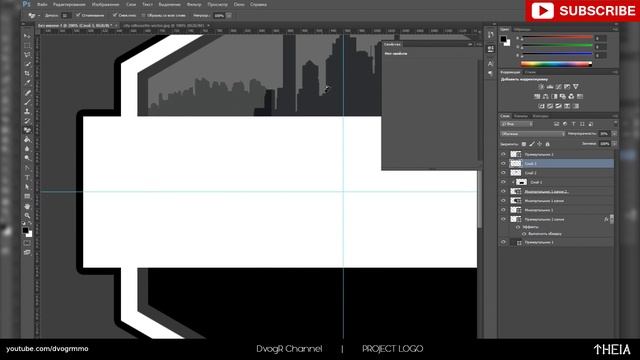Collapse fx effects on Прямоугольник 1 копия
The width and height of the screenshot is (640, 360).
(x=611, y=220)
